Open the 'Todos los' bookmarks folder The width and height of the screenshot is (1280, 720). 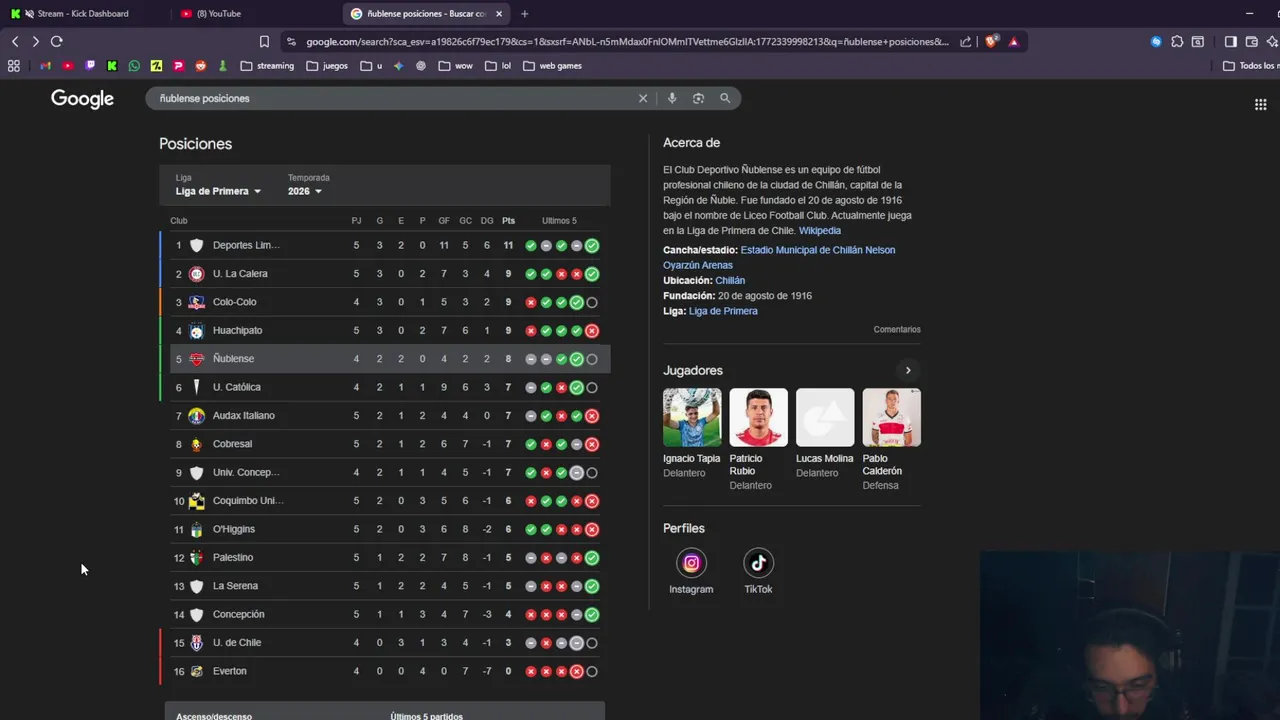click(1251, 66)
